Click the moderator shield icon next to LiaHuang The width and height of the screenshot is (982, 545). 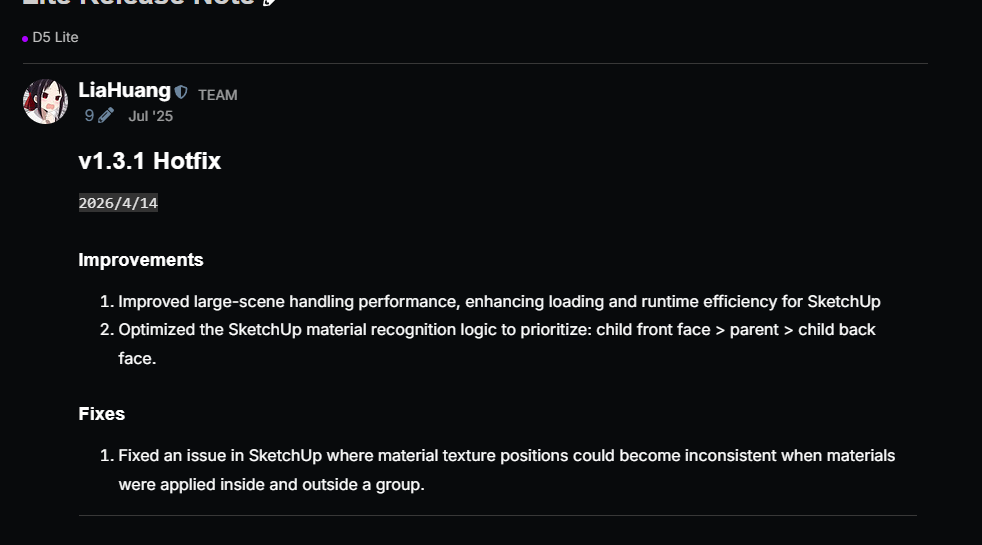pos(181,92)
